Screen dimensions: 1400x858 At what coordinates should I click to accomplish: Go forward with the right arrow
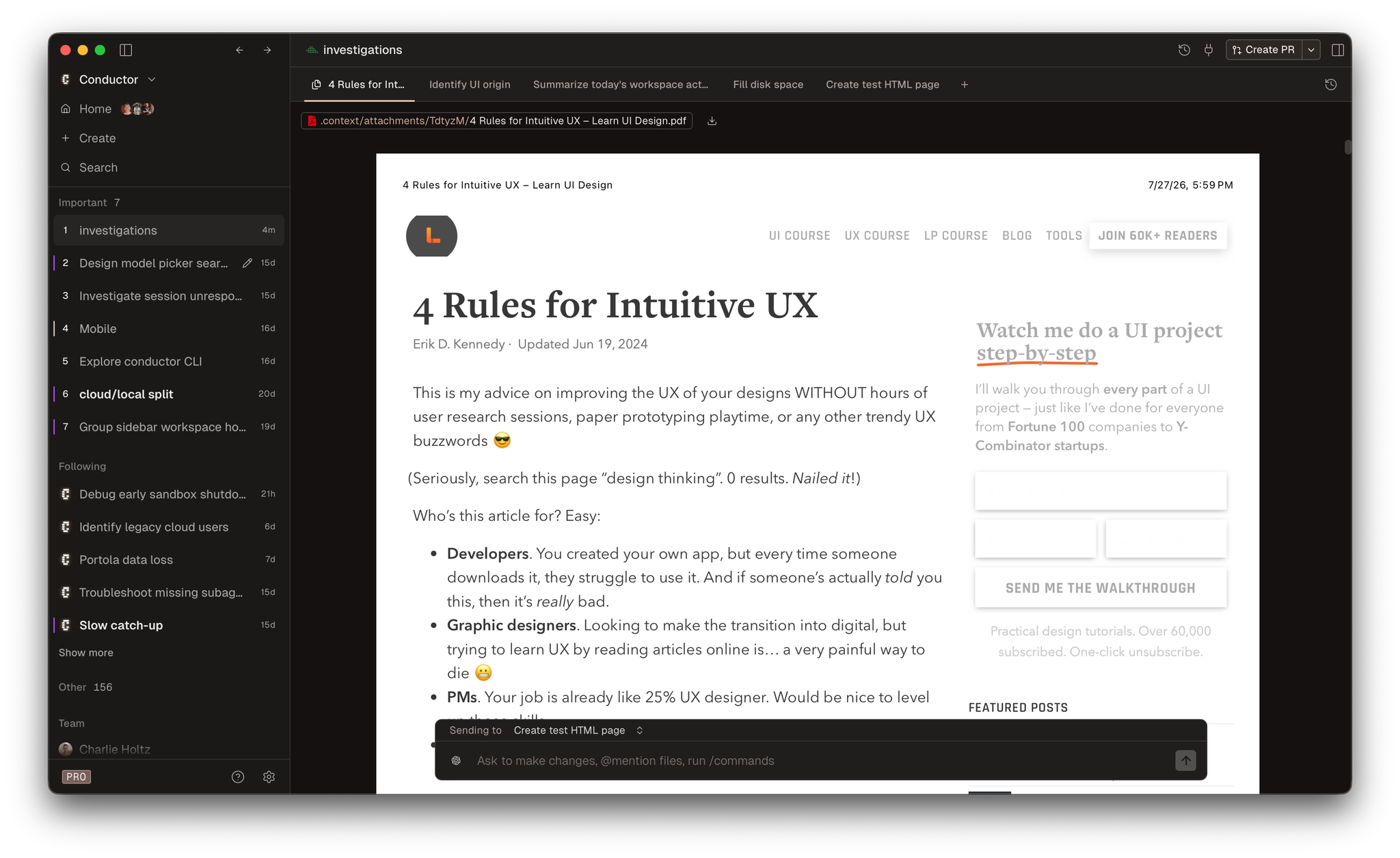point(267,50)
